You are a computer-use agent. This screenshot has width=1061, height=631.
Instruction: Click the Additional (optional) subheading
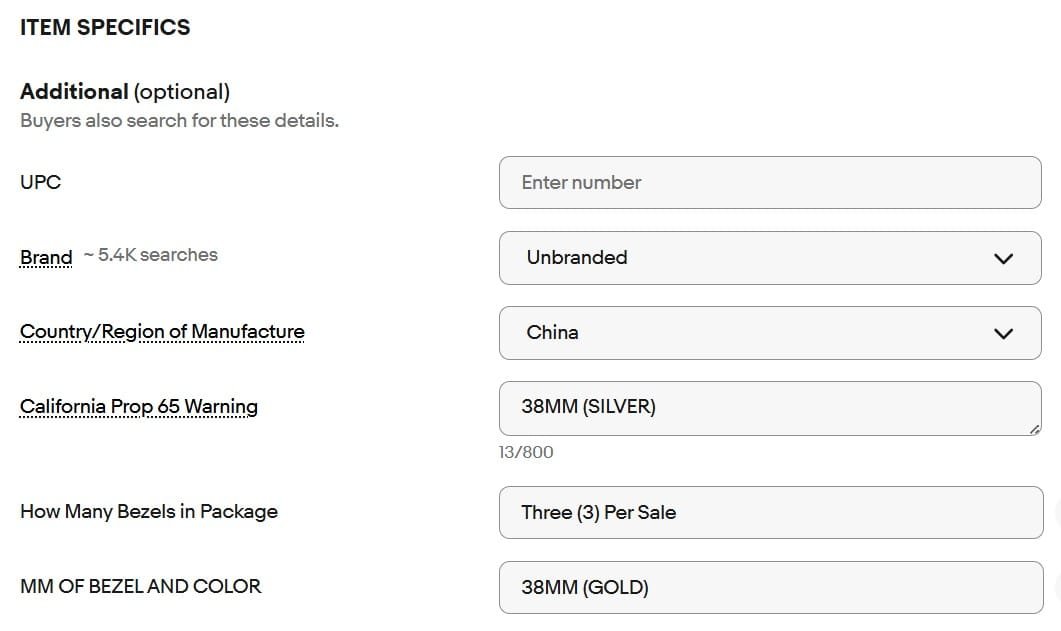(125, 92)
